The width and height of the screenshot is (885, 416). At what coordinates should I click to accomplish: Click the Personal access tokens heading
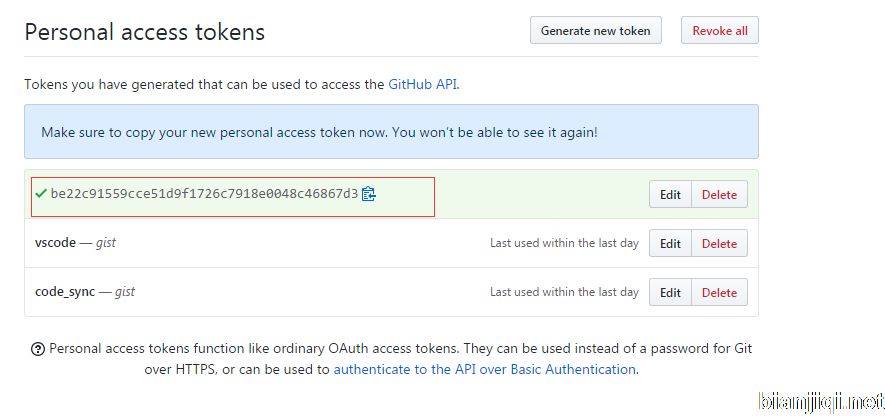click(144, 32)
